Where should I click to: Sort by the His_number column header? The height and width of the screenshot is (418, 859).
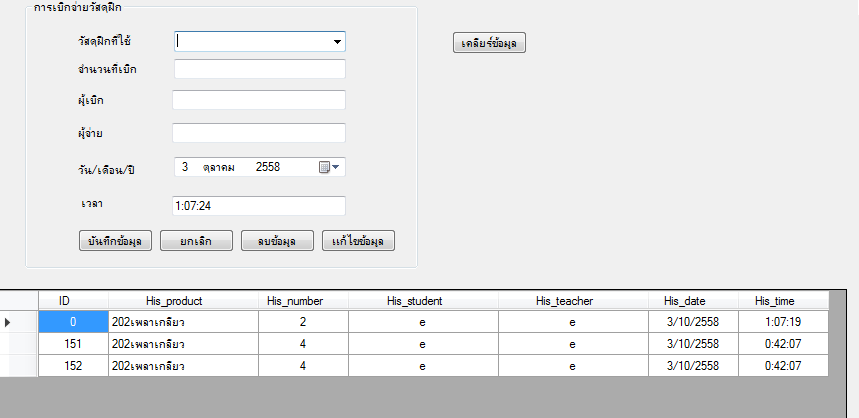pos(303,300)
